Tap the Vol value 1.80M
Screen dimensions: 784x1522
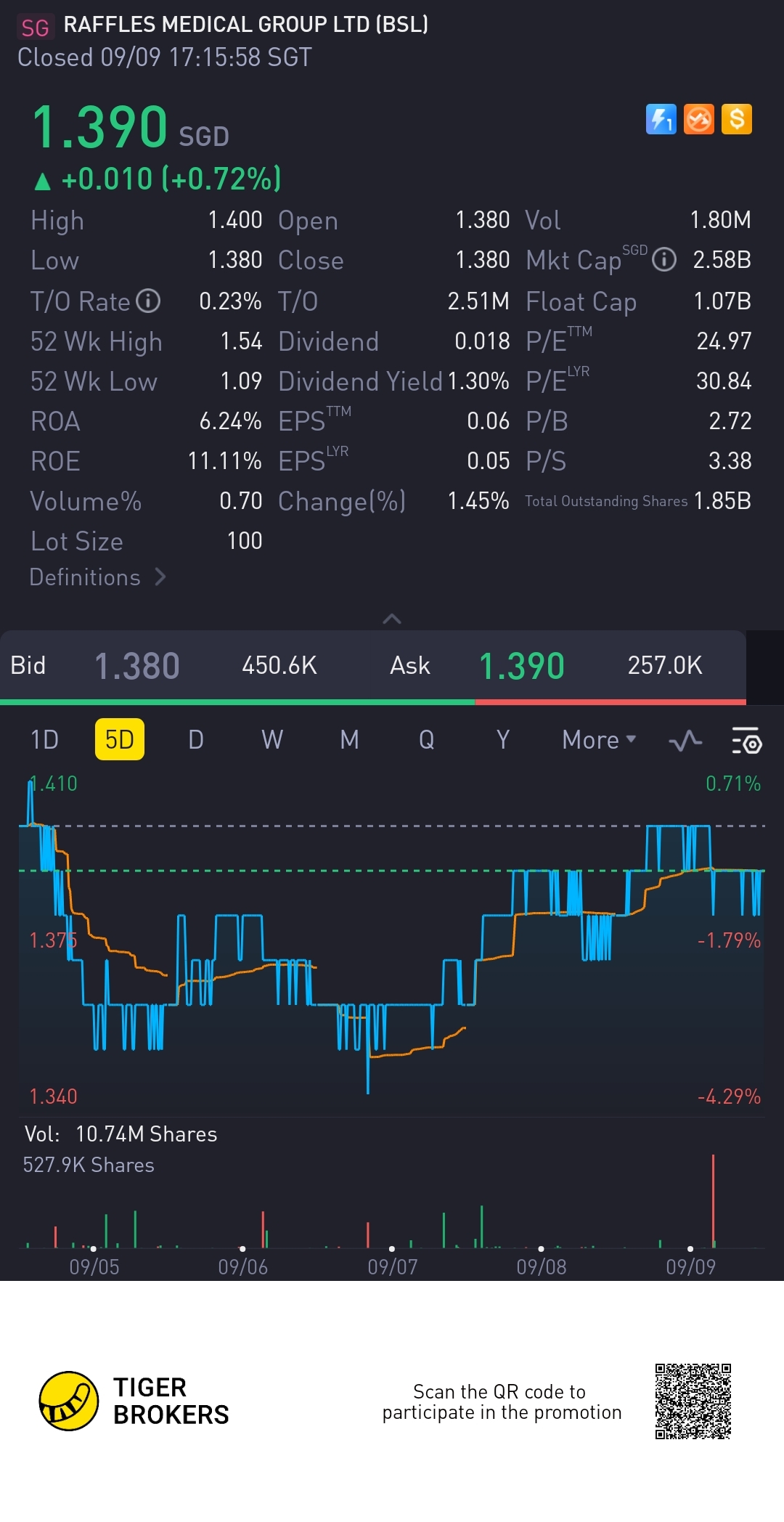(x=720, y=220)
